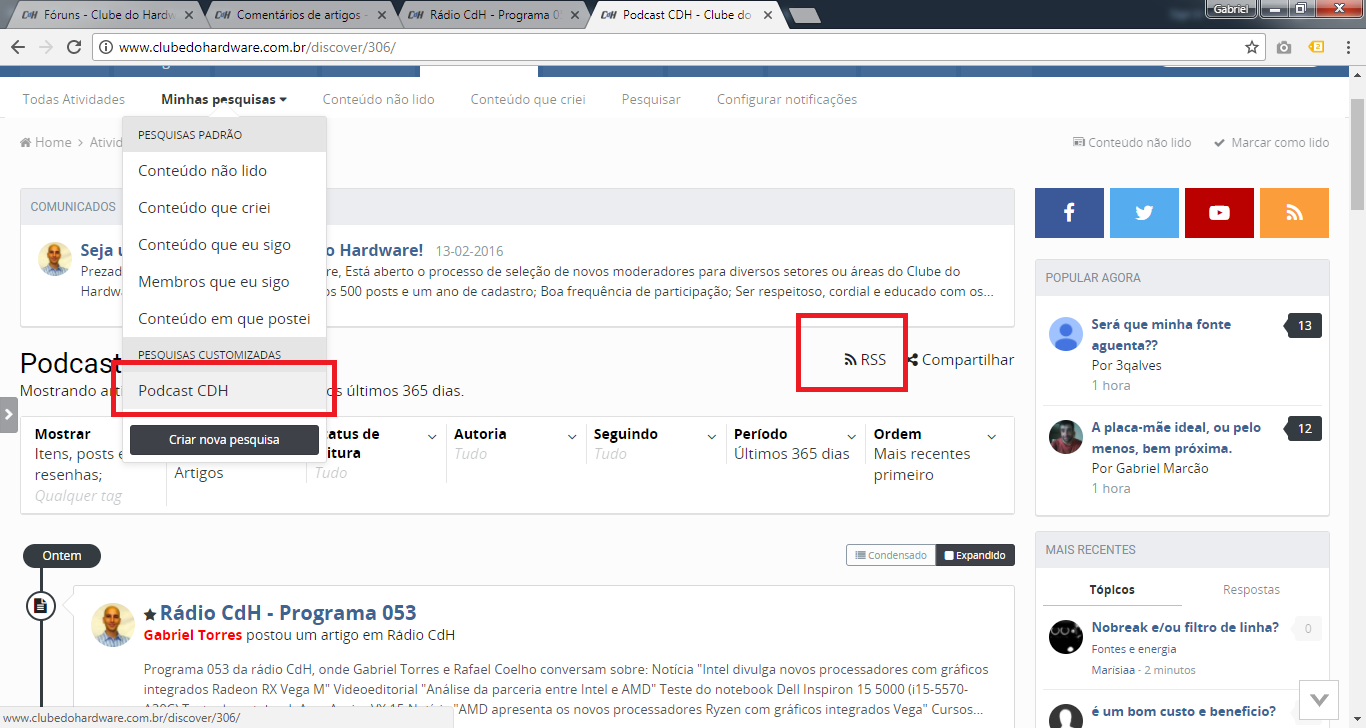Expand the left sidebar arrow handle
1366x728 pixels.
[9, 414]
